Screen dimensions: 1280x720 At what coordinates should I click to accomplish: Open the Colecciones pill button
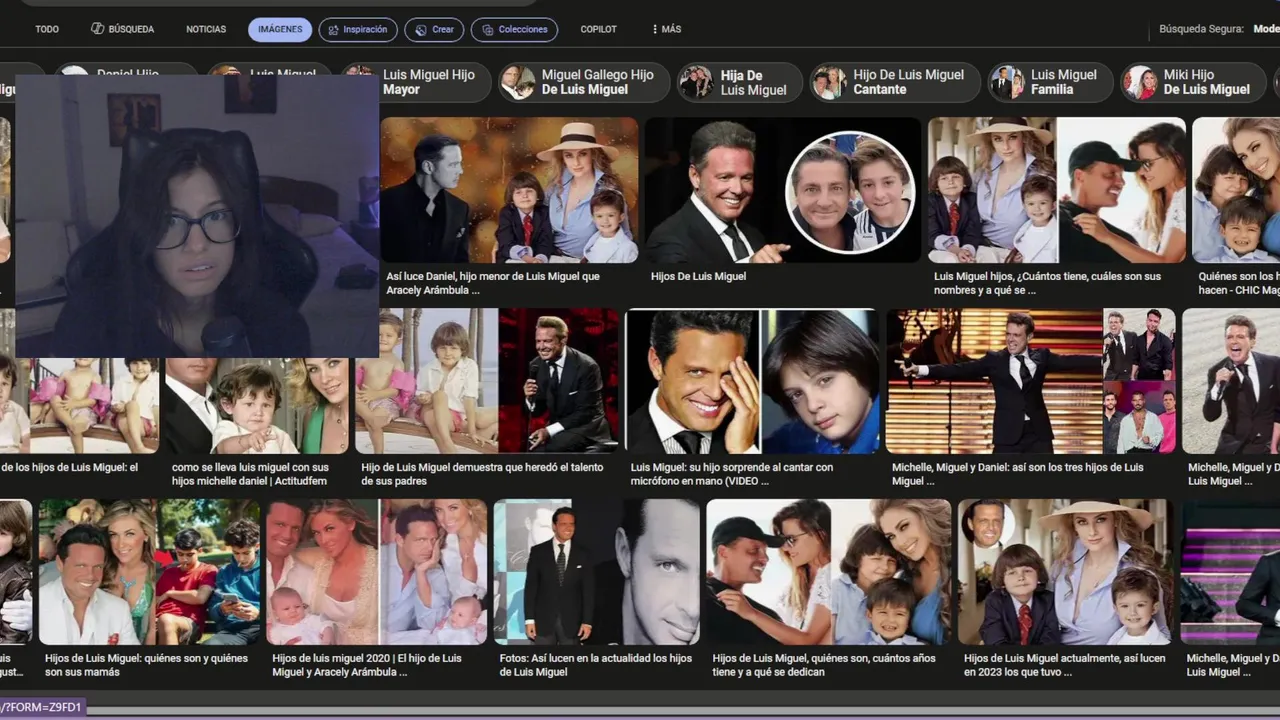514,30
